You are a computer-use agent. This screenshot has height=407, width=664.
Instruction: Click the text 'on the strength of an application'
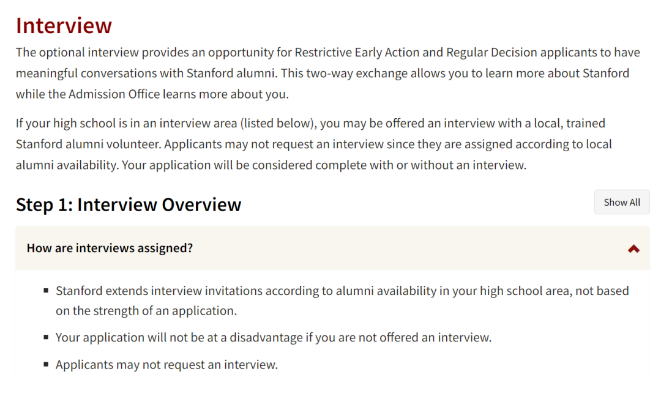[146, 310]
